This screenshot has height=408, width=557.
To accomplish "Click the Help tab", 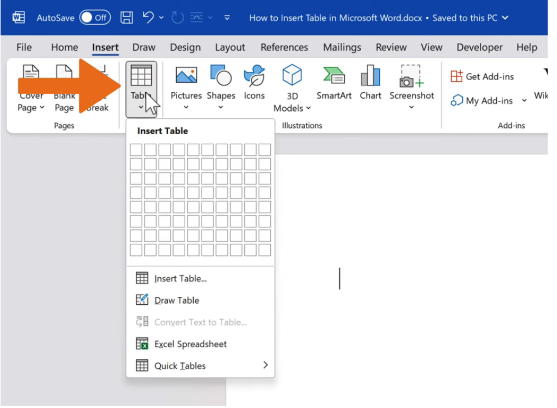I will click(x=526, y=47).
